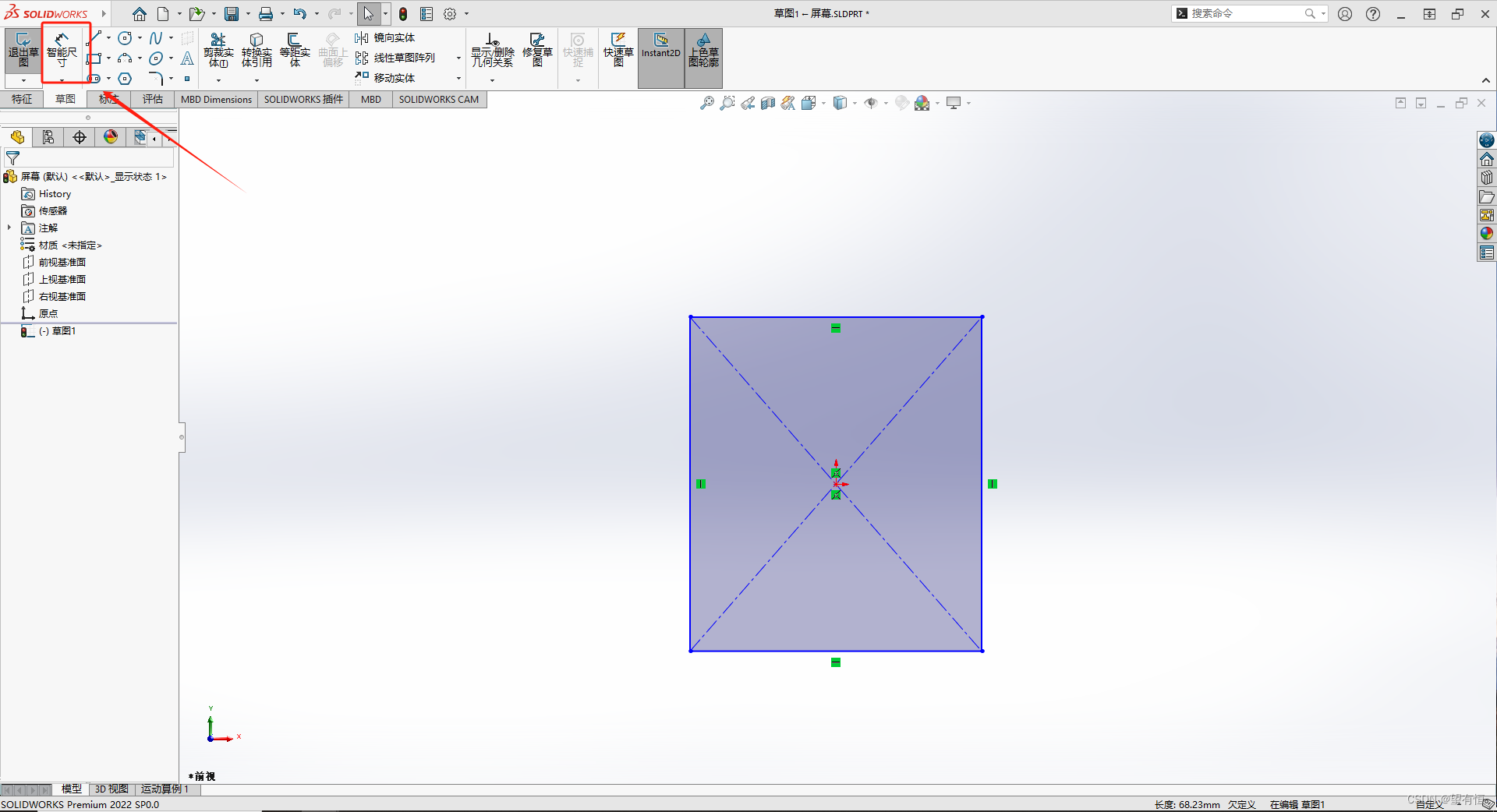1497x812 pixels.
Task: Open the Linear Sketch Pattern dropdown arrow
Action: click(458, 58)
